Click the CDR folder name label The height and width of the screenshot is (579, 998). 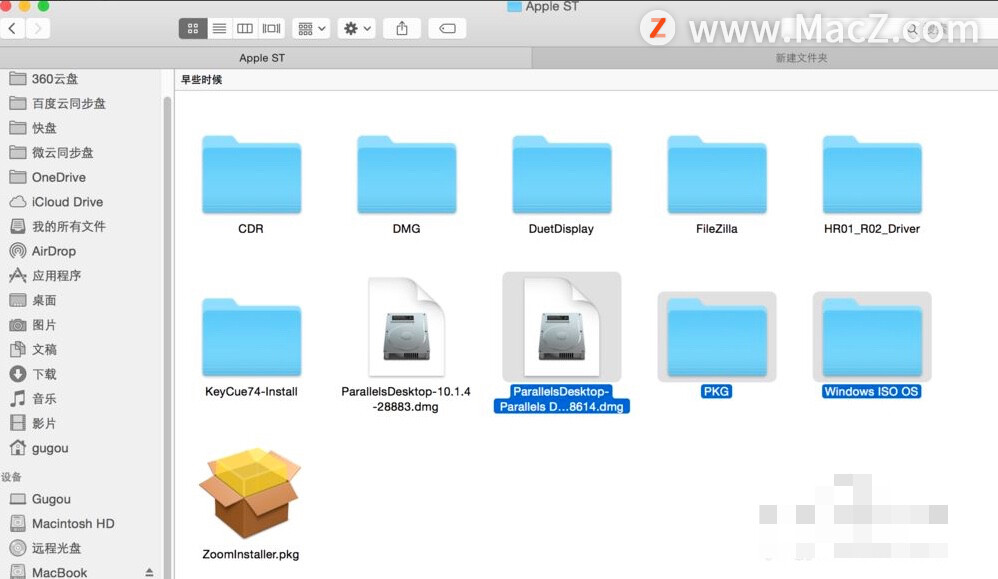pyautogui.click(x=251, y=229)
